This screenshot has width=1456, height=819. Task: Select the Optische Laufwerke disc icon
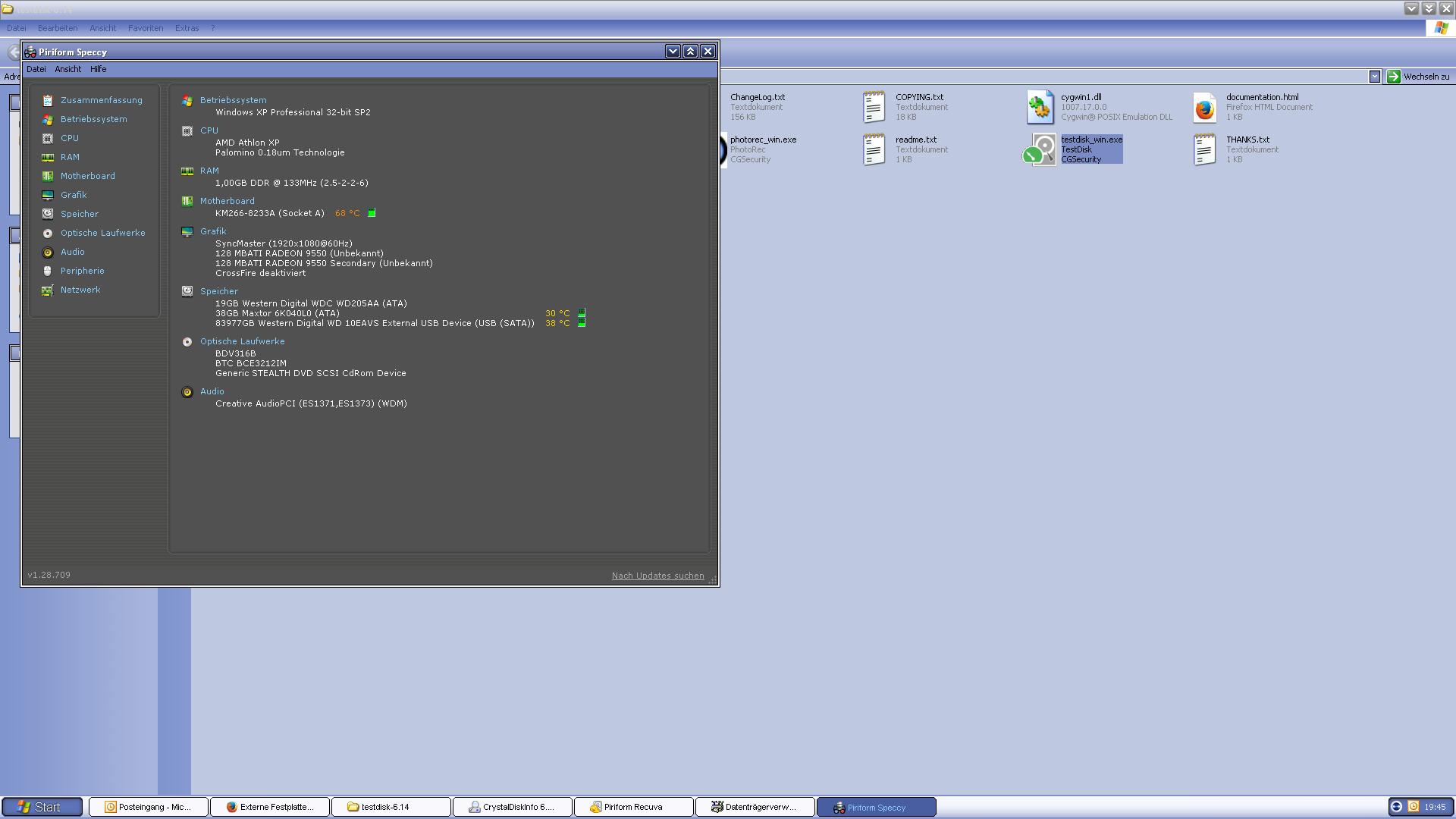click(x=48, y=233)
